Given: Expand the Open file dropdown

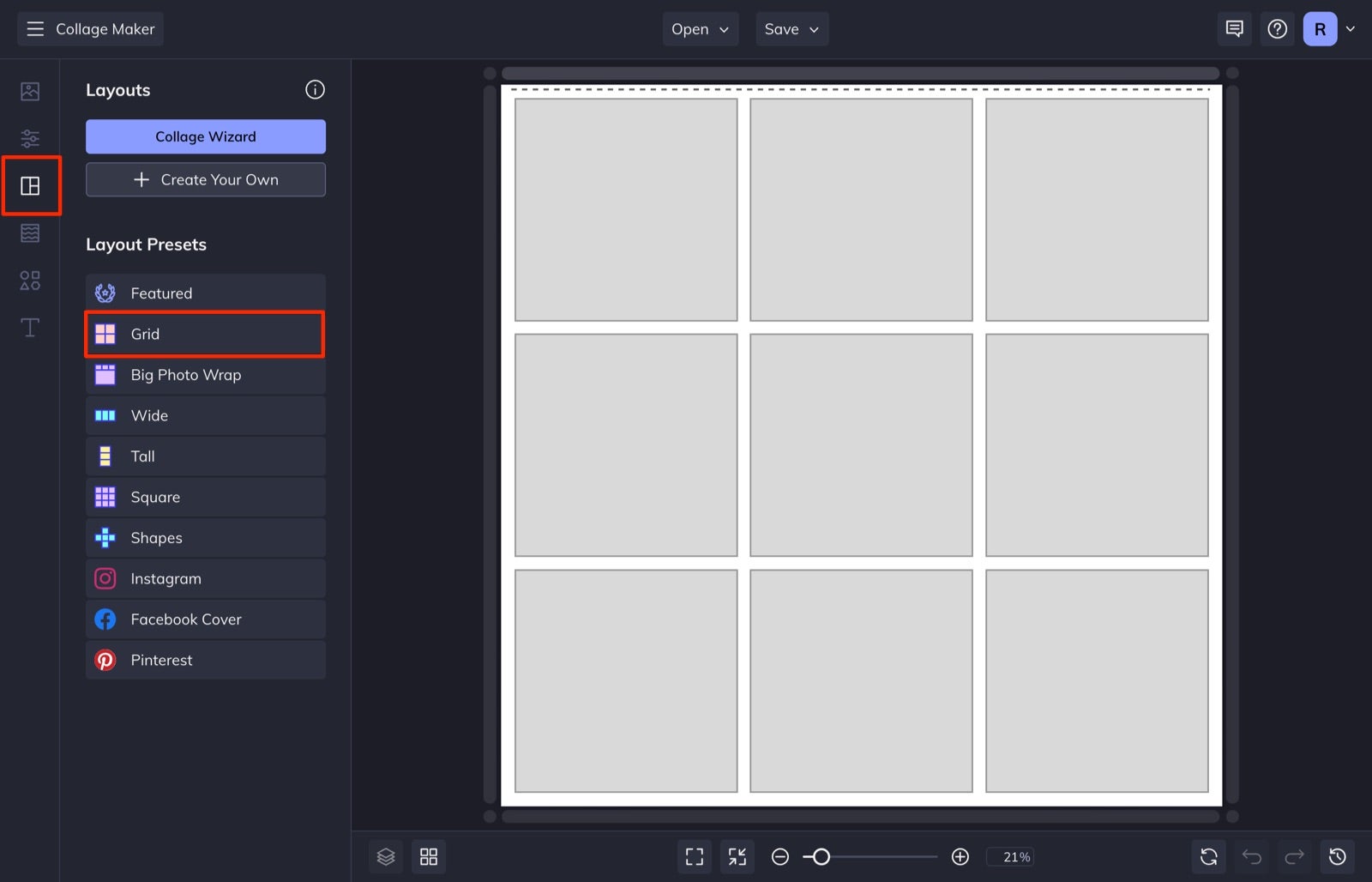Looking at the screenshot, I should coord(700,28).
